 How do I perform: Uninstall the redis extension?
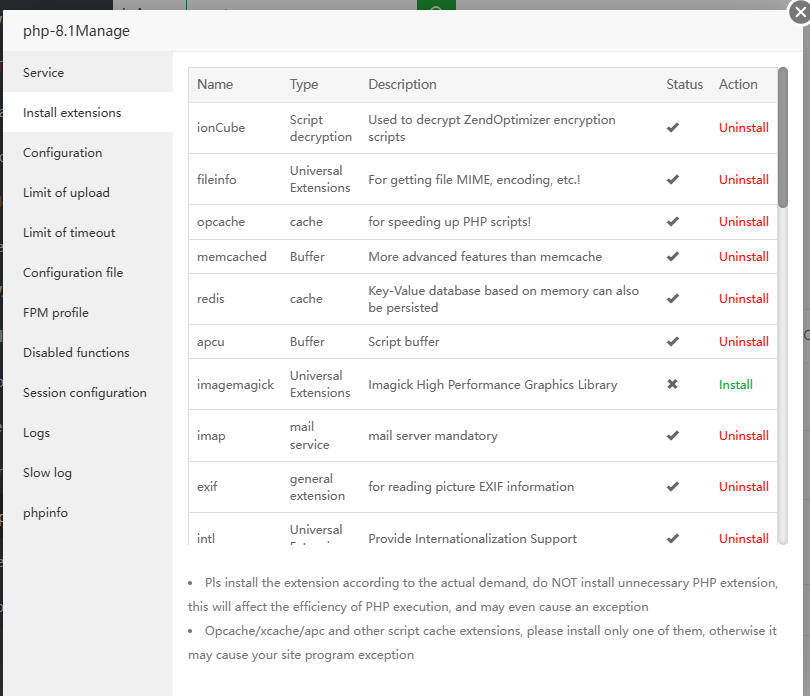click(x=743, y=298)
